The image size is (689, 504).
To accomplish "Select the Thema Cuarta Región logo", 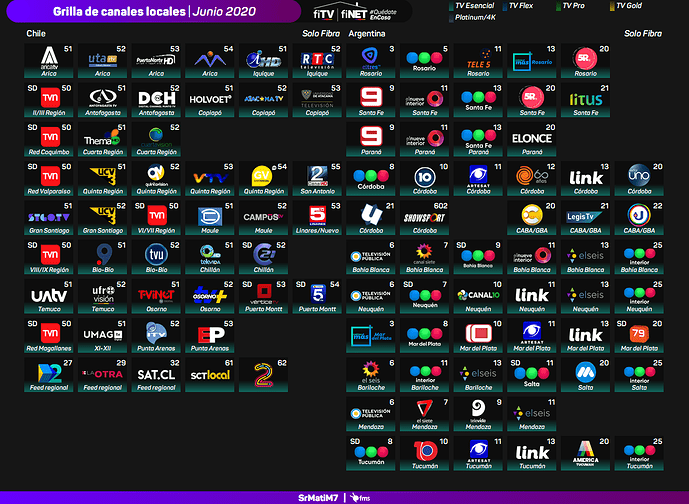I will (x=102, y=139).
